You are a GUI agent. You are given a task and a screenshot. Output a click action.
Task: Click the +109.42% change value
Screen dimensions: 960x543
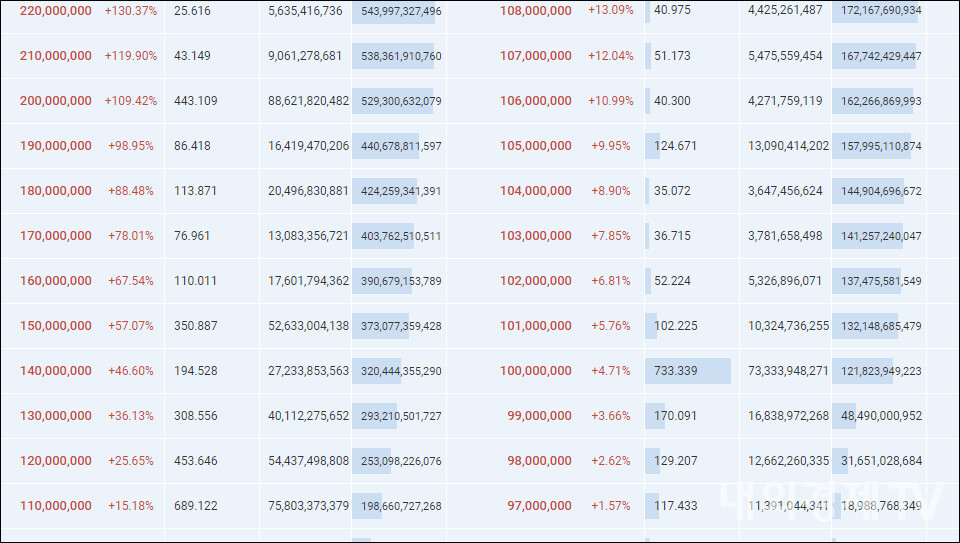(x=131, y=101)
